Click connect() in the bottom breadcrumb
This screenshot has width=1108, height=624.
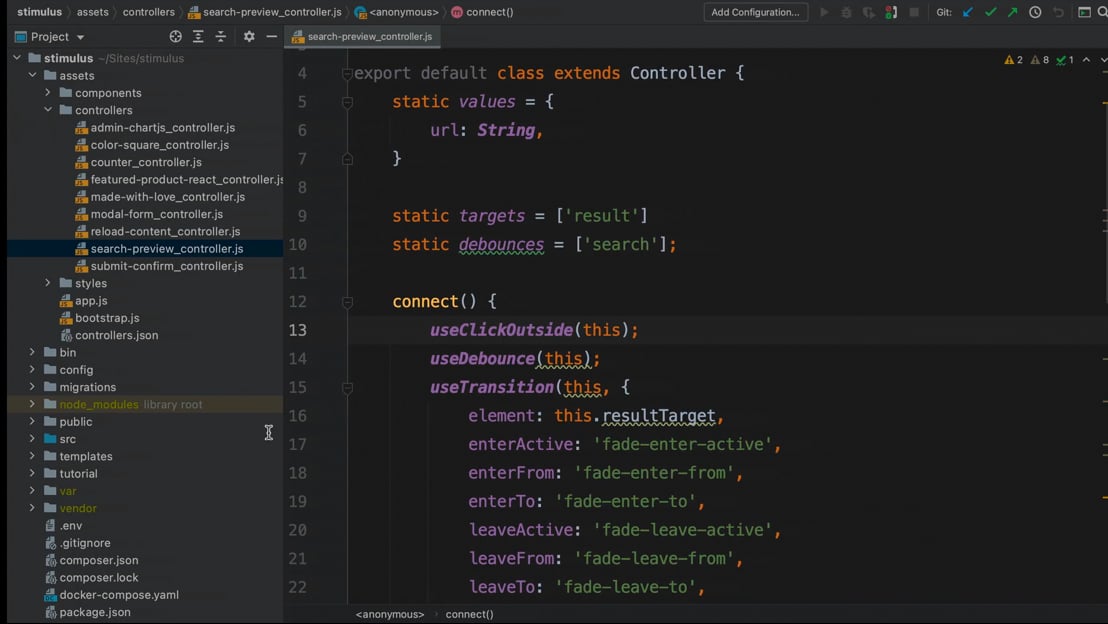pyautogui.click(x=469, y=614)
